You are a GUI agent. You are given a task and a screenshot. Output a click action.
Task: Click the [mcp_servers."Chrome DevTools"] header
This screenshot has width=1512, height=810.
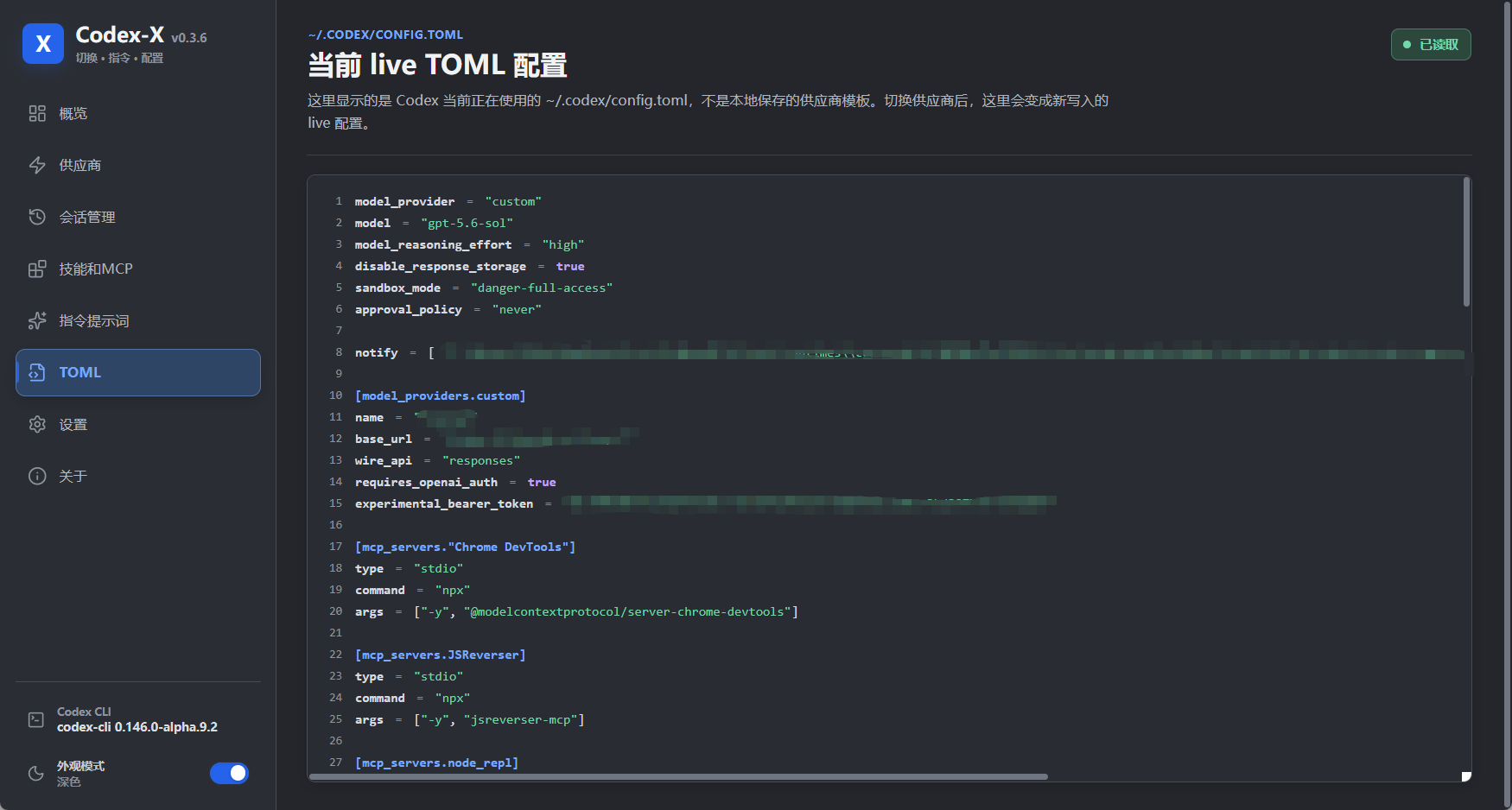point(466,547)
